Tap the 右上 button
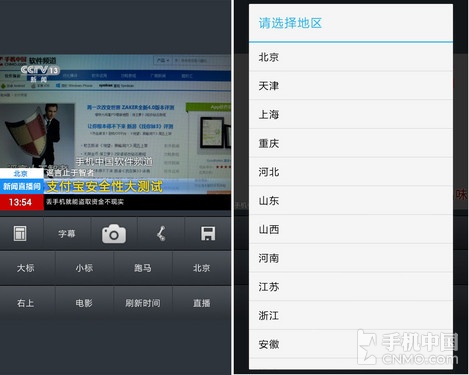The width and height of the screenshot is (469, 375). (26, 303)
